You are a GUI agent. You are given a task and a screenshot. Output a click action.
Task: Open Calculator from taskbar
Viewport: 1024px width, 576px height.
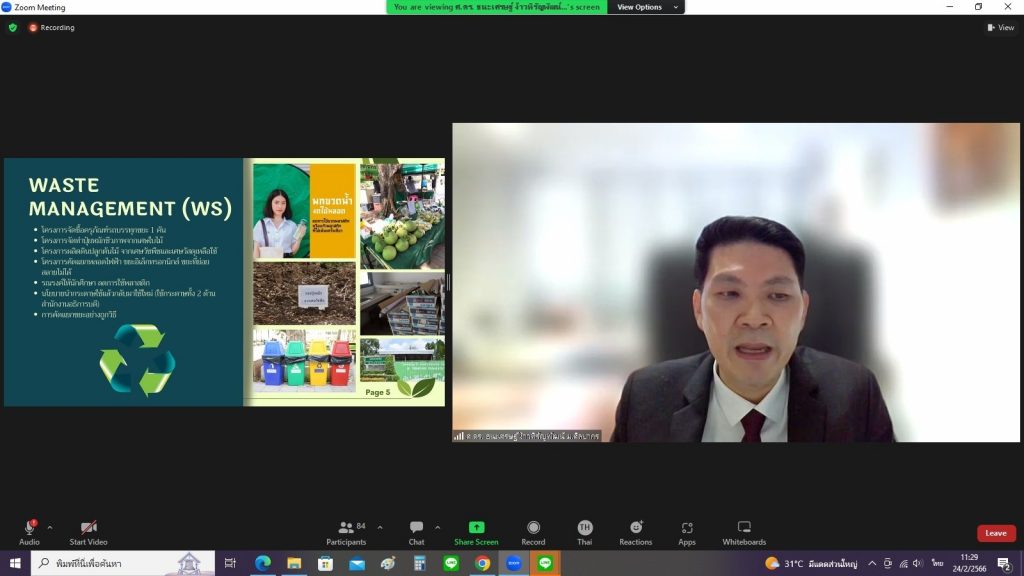pyautogui.click(x=419, y=563)
